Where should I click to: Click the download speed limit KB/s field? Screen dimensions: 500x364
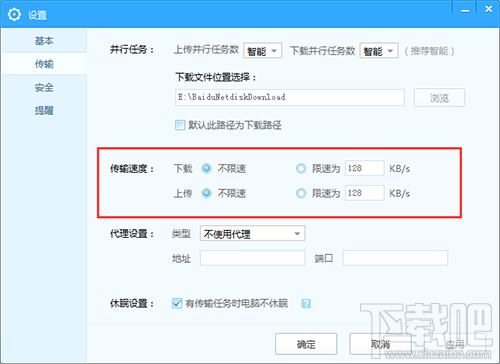tap(364, 168)
